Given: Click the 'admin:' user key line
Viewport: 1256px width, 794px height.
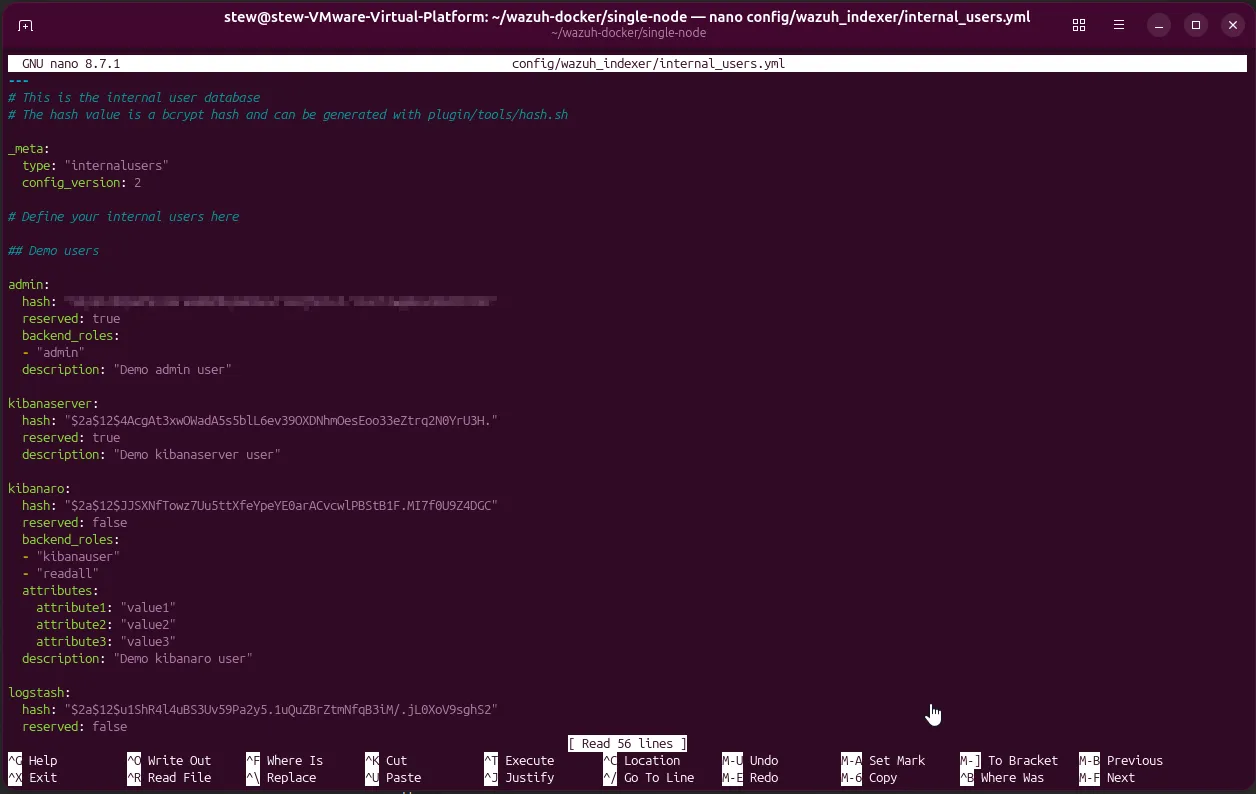Looking at the screenshot, I should [x=29, y=285].
